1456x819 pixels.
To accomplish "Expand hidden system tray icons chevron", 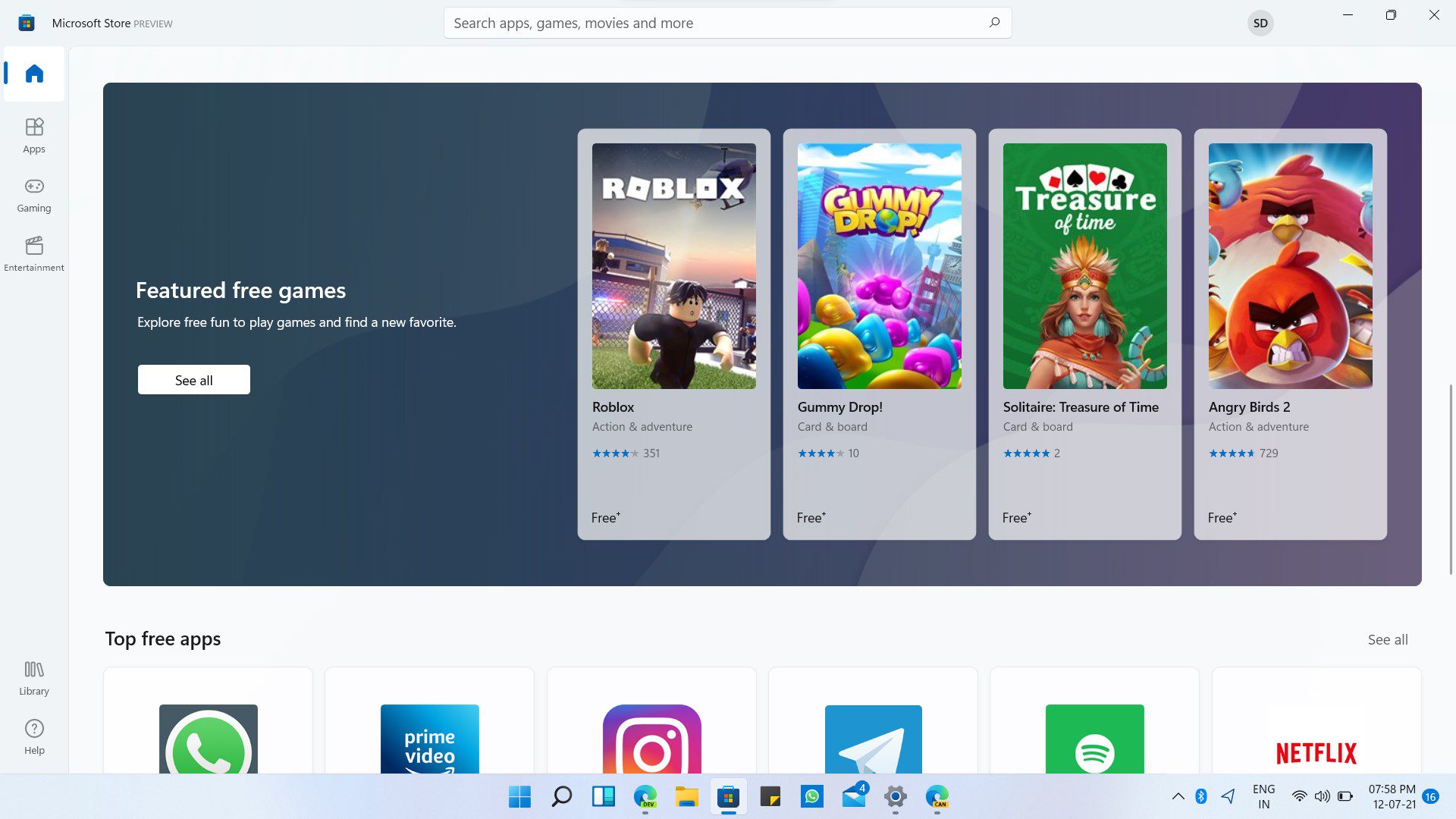I will [1178, 796].
